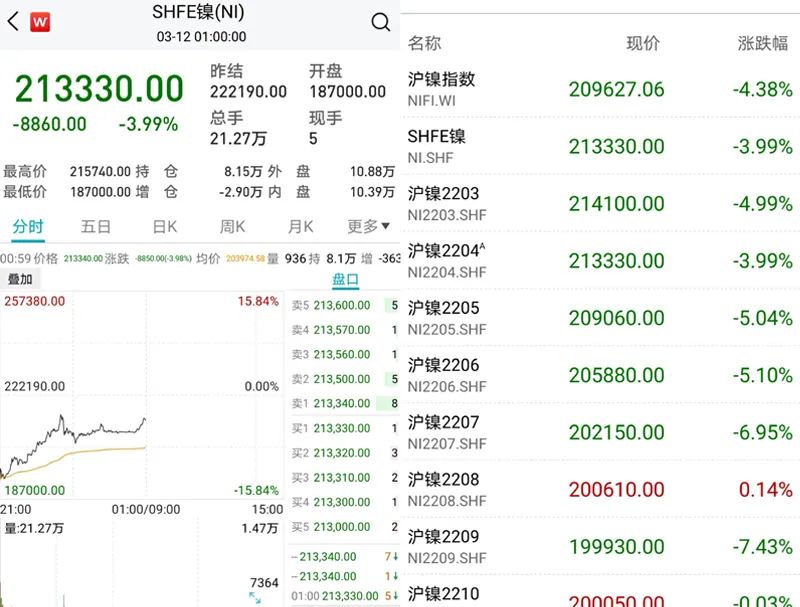800x607 pixels.
Task: Open 沪镍2207 contract row
Action: pos(600,432)
